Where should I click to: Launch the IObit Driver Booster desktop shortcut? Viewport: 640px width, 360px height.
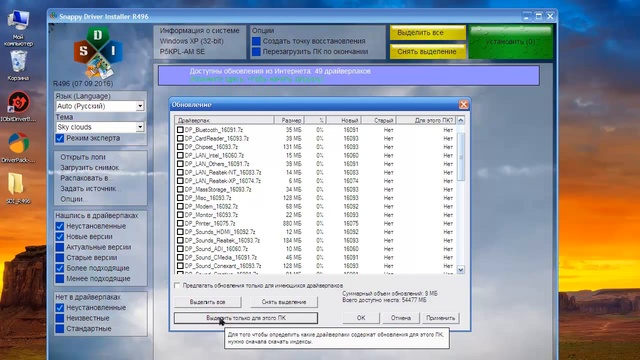18,106
